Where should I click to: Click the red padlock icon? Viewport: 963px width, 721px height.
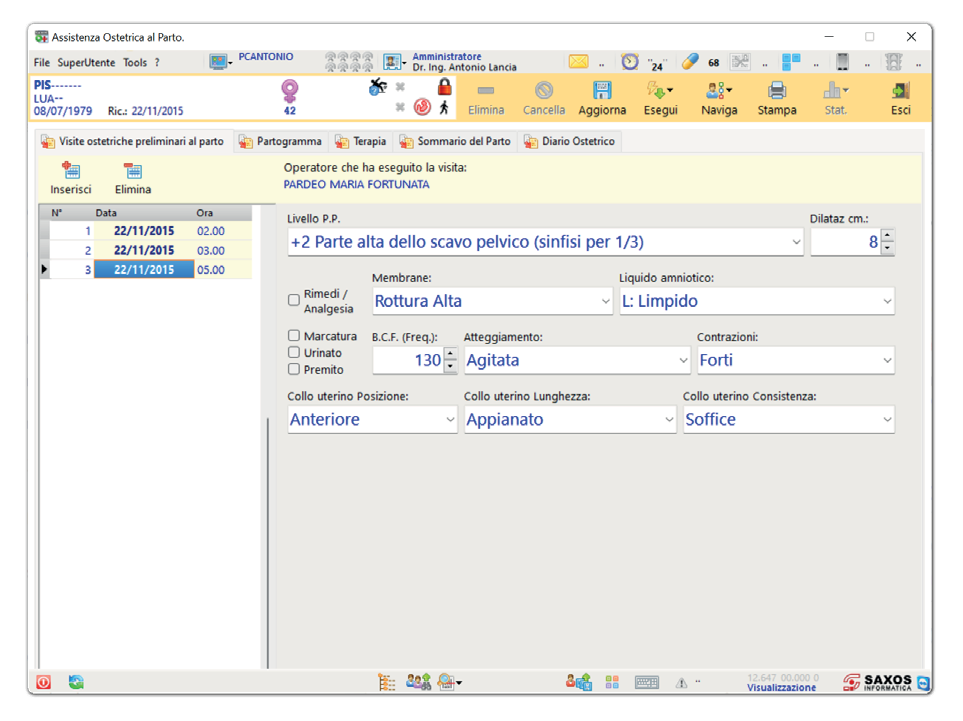pyautogui.click(x=445, y=87)
